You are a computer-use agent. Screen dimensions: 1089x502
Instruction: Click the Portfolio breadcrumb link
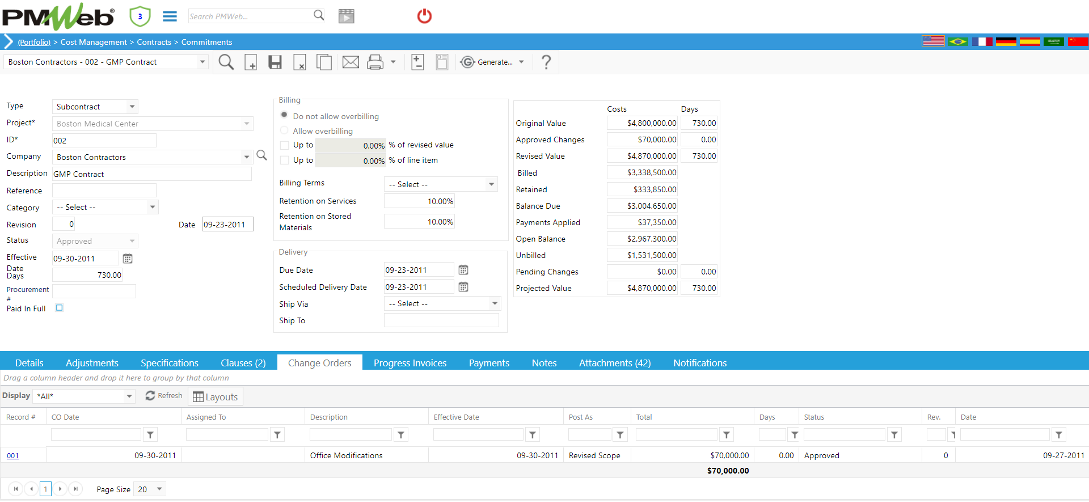click(x=33, y=42)
